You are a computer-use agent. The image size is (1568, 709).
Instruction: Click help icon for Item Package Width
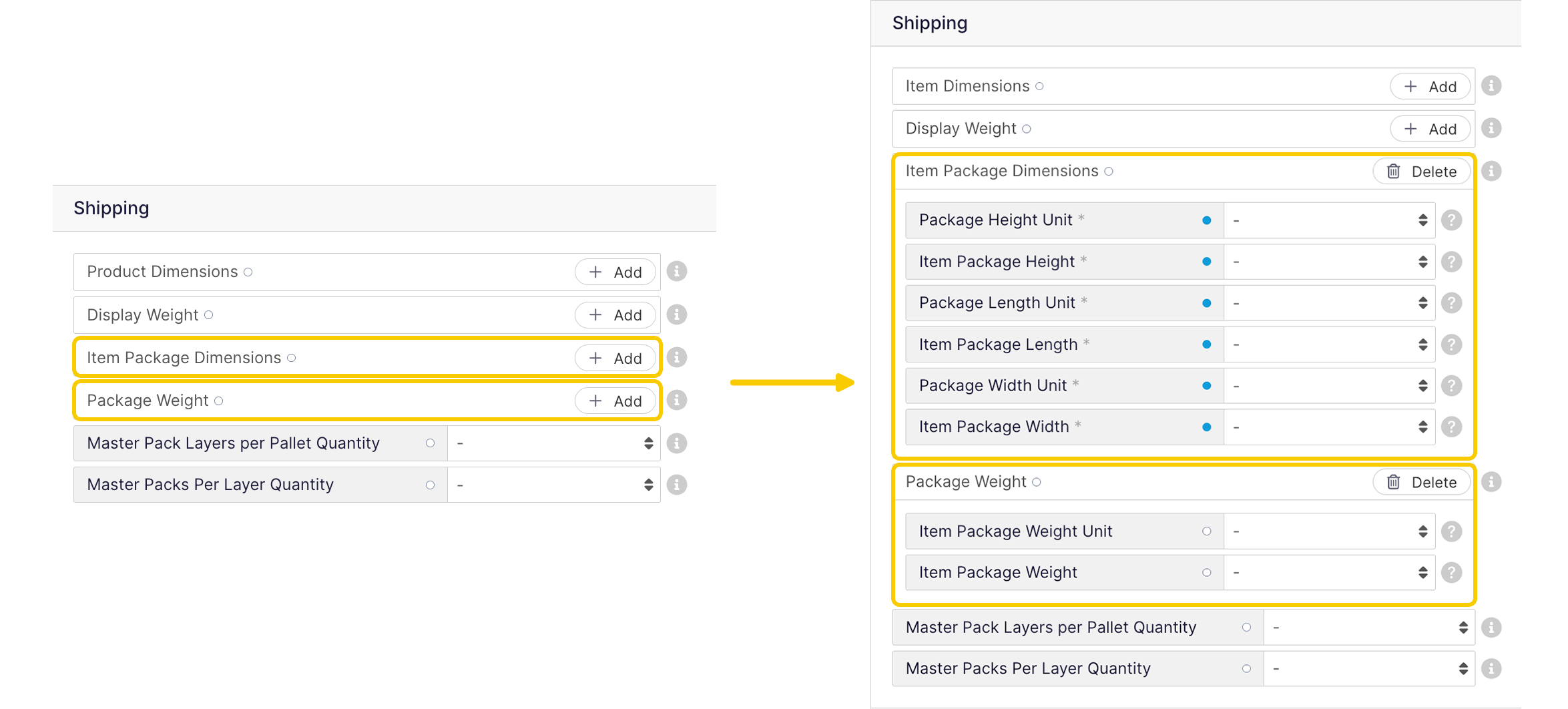pos(1451,427)
